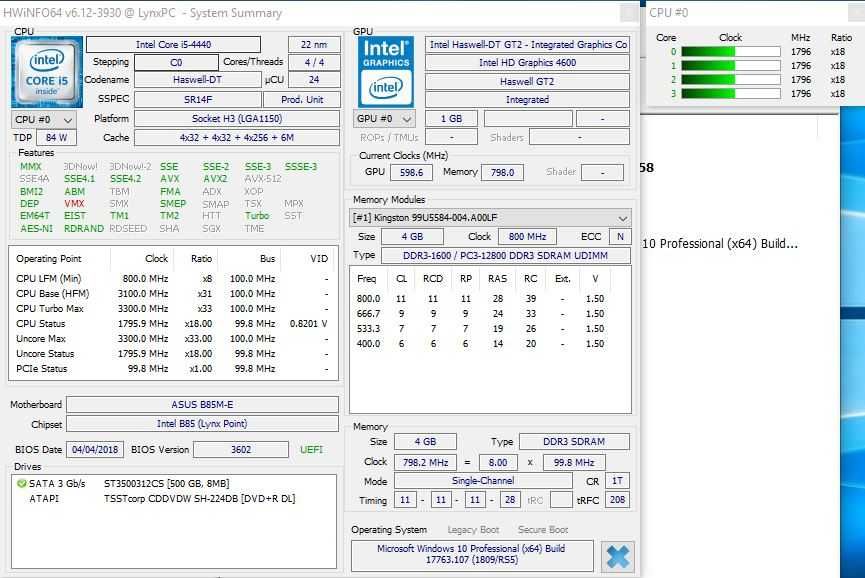The image size is (865, 578).
Task: Select the TSSTcorp CDDVDW SH-224DB drive entry
Action: 200,499
